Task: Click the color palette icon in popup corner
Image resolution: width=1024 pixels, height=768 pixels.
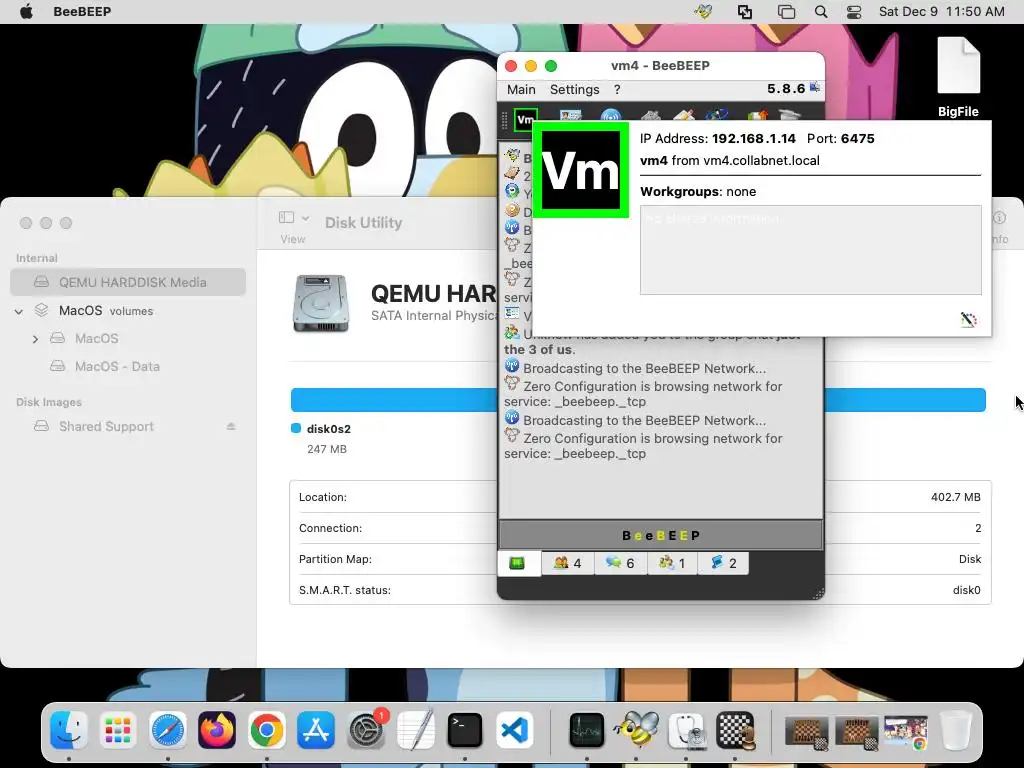Action: coord(968,319)
